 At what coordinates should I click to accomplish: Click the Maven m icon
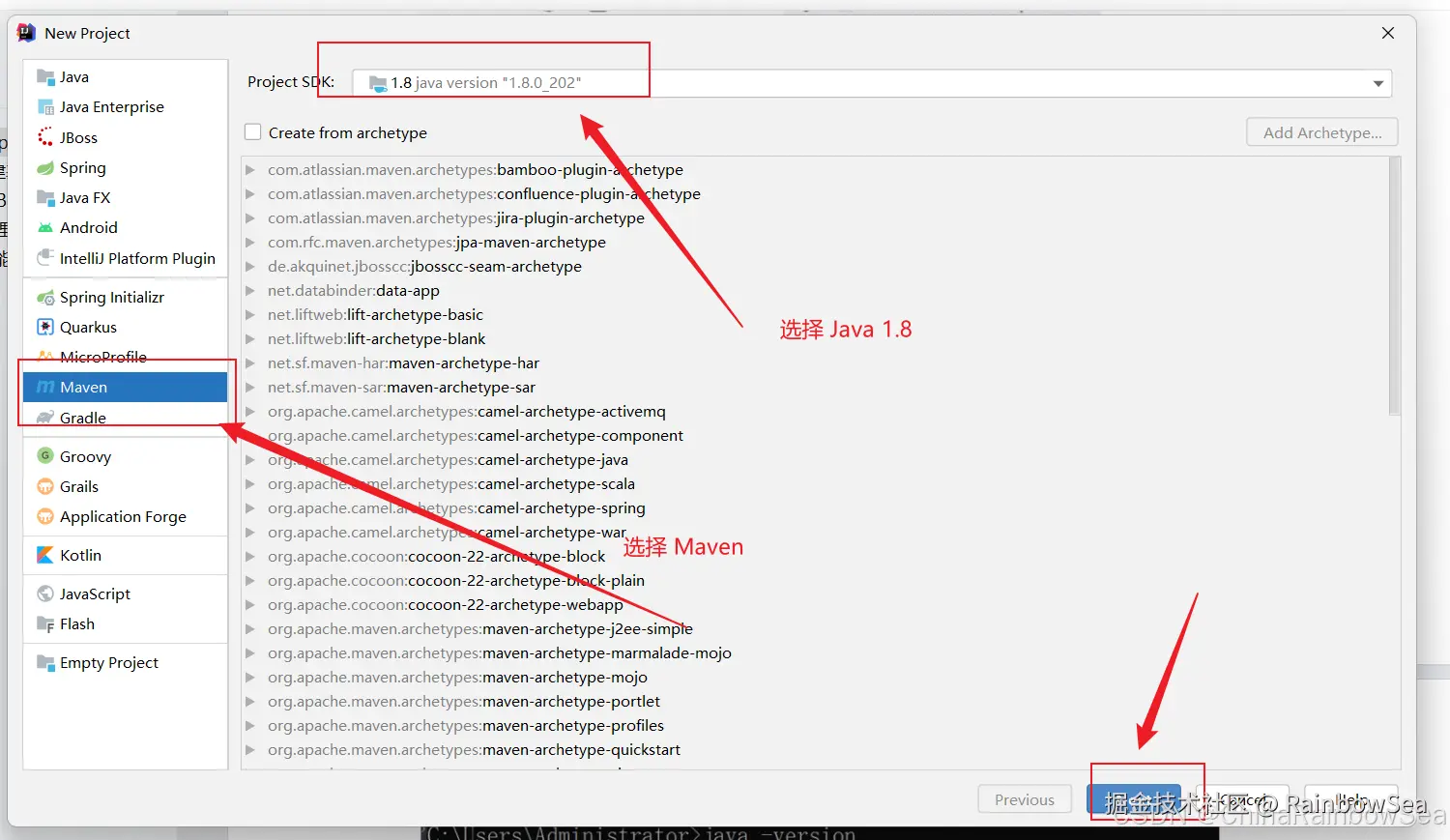(45, 388)
